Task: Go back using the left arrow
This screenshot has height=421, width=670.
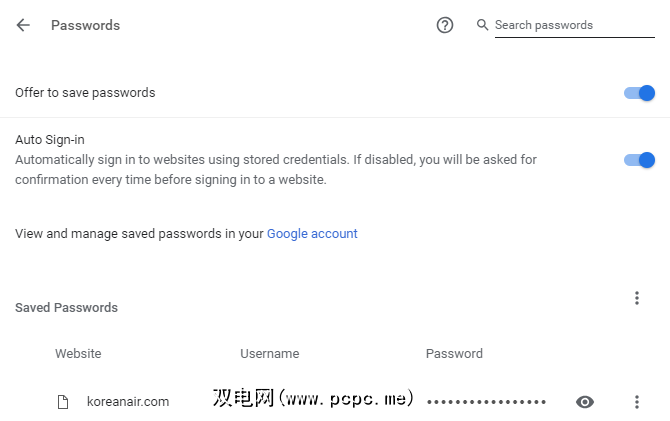Action: pos(23,25)
